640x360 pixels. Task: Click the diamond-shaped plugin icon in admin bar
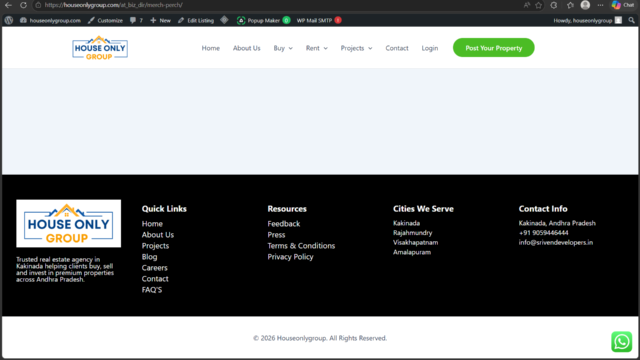pos(224,20)
